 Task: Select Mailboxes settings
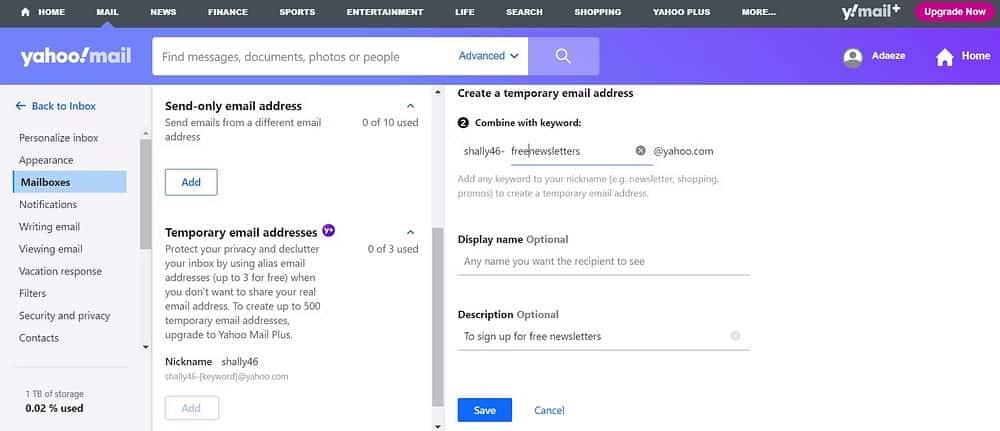point(70,182)
